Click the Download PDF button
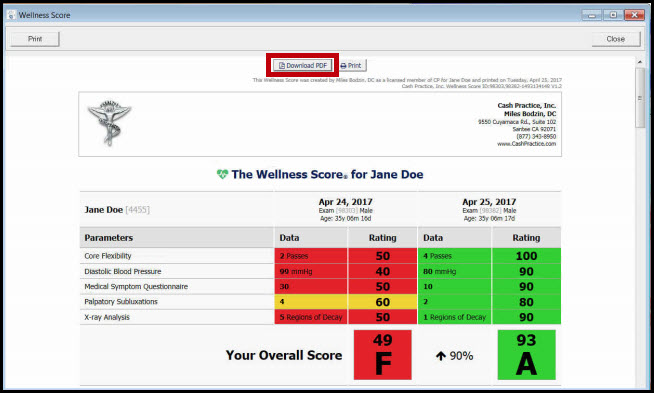The image size is (654, 393). click(x=303, y=66)
